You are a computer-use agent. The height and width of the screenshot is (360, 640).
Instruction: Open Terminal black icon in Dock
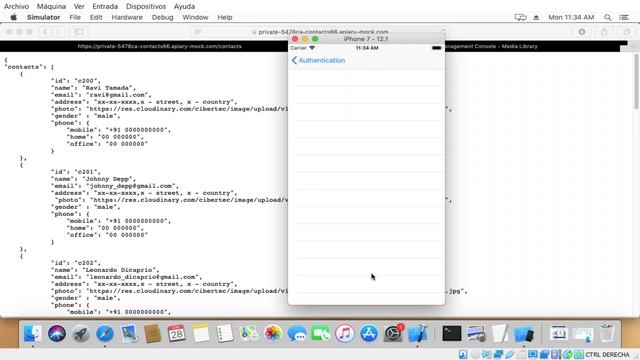pos(451,333)
